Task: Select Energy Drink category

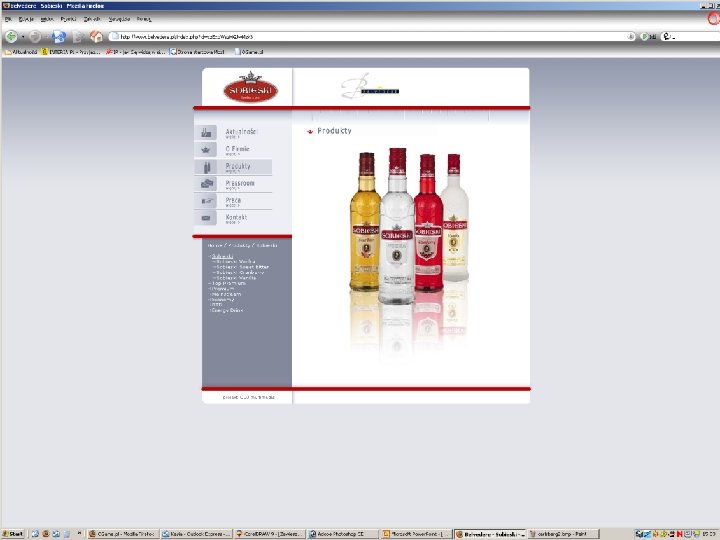Action: point(226,310)
